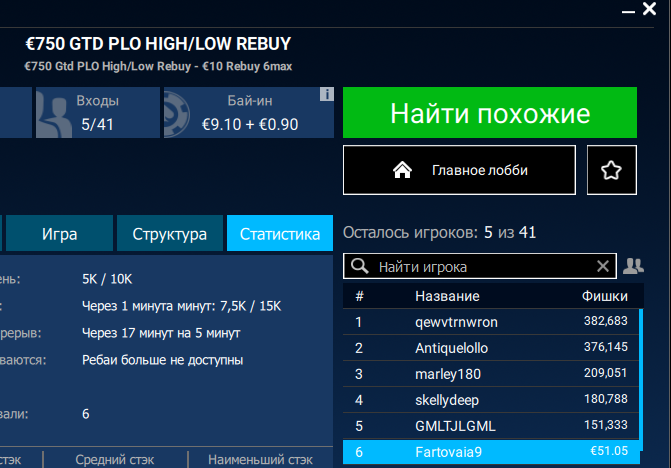Click the 151,333 chip count
Screen dimensions: 671x468
tap(606, 425)
